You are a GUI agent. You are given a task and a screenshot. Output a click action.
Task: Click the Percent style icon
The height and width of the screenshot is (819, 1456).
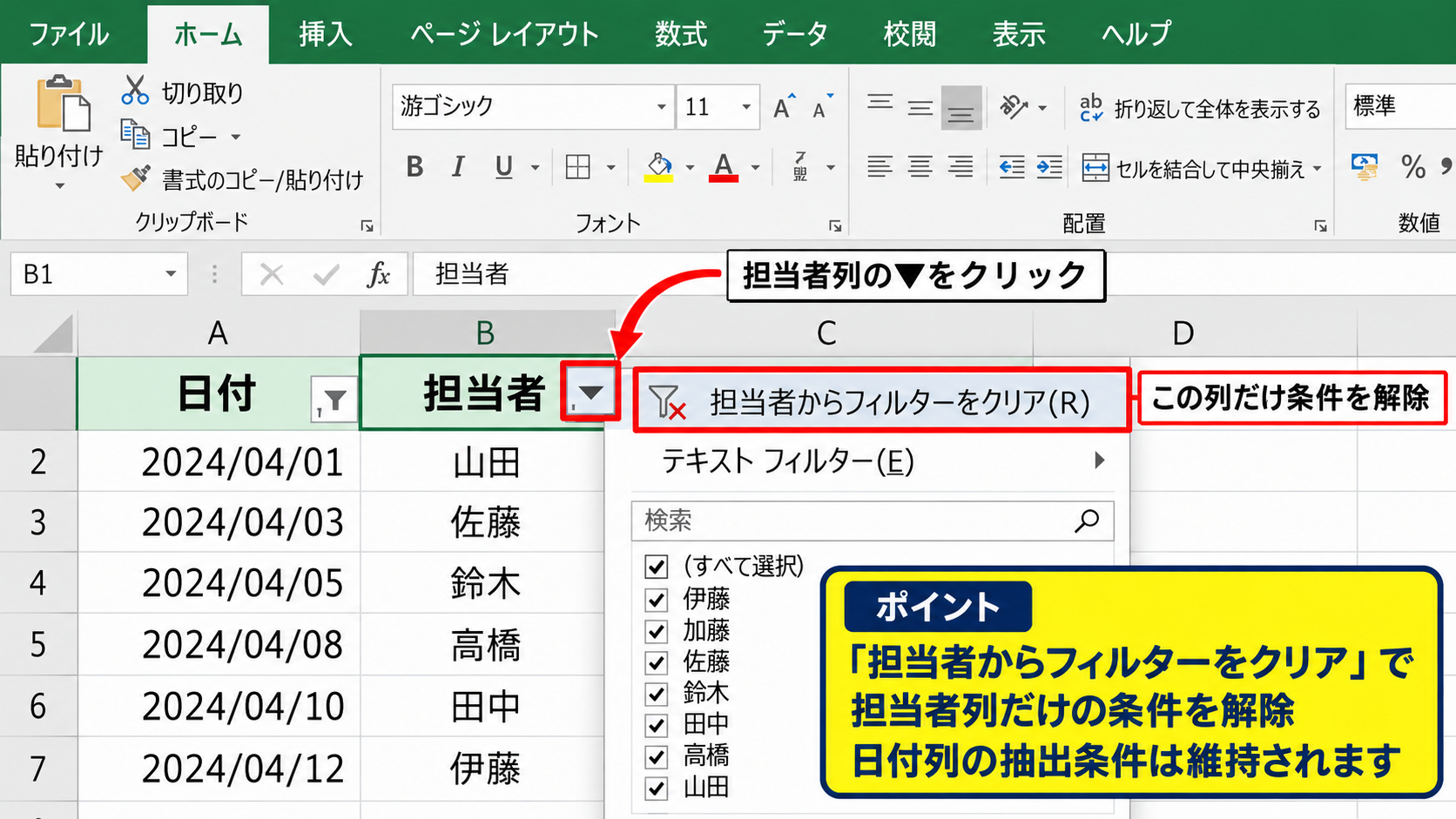tap(1413, 166)
